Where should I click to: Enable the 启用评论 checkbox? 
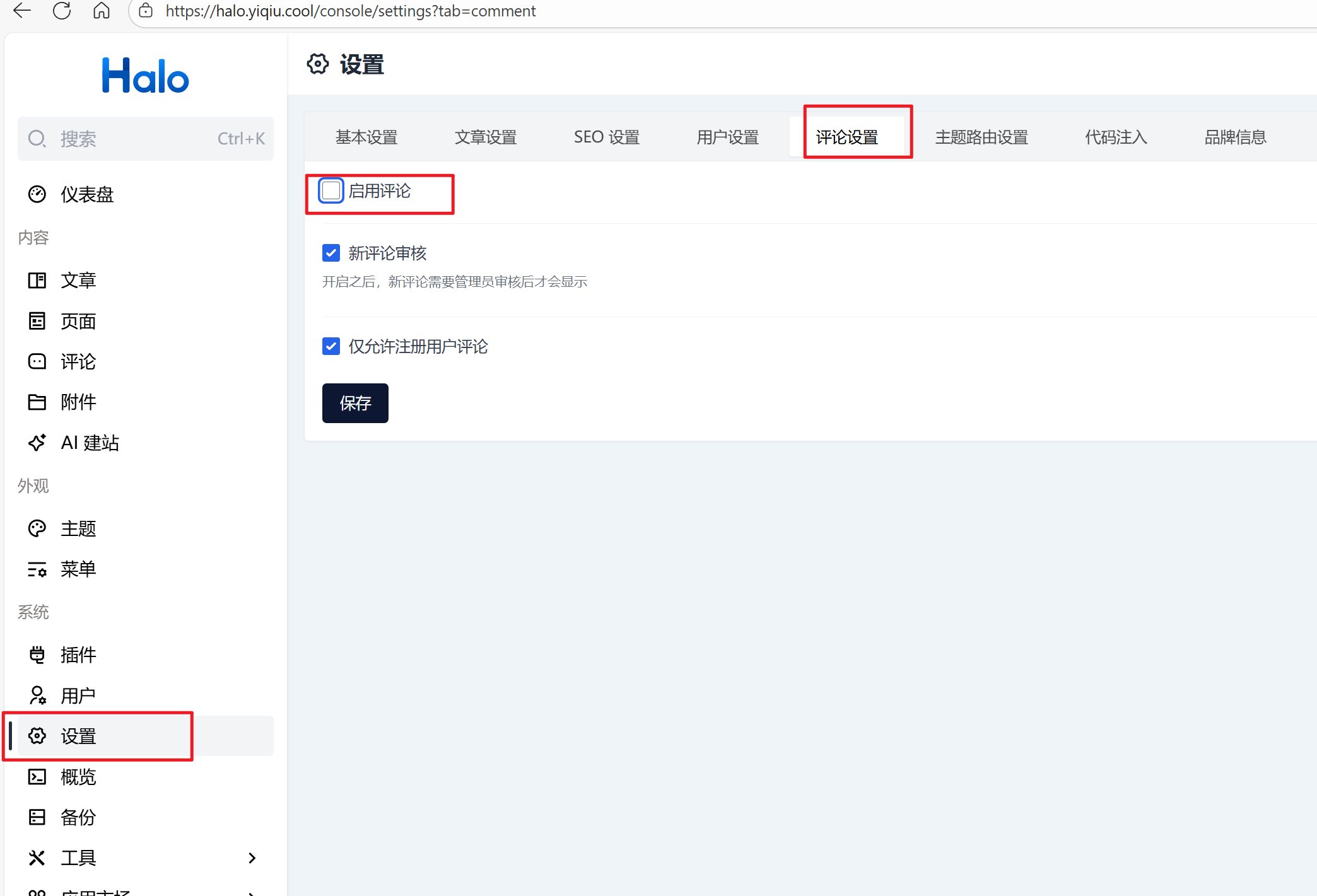[x=331, y=190]
